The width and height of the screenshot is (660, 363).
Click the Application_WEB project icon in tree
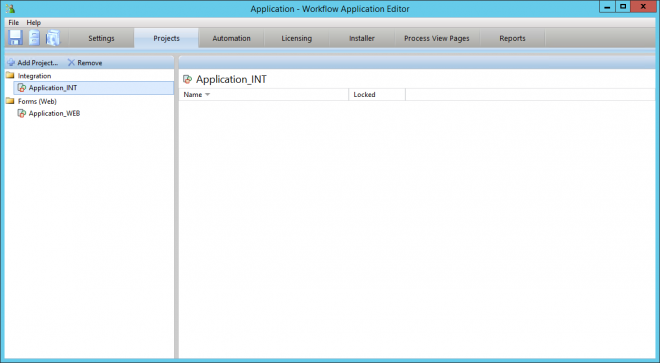coord(21,113)
